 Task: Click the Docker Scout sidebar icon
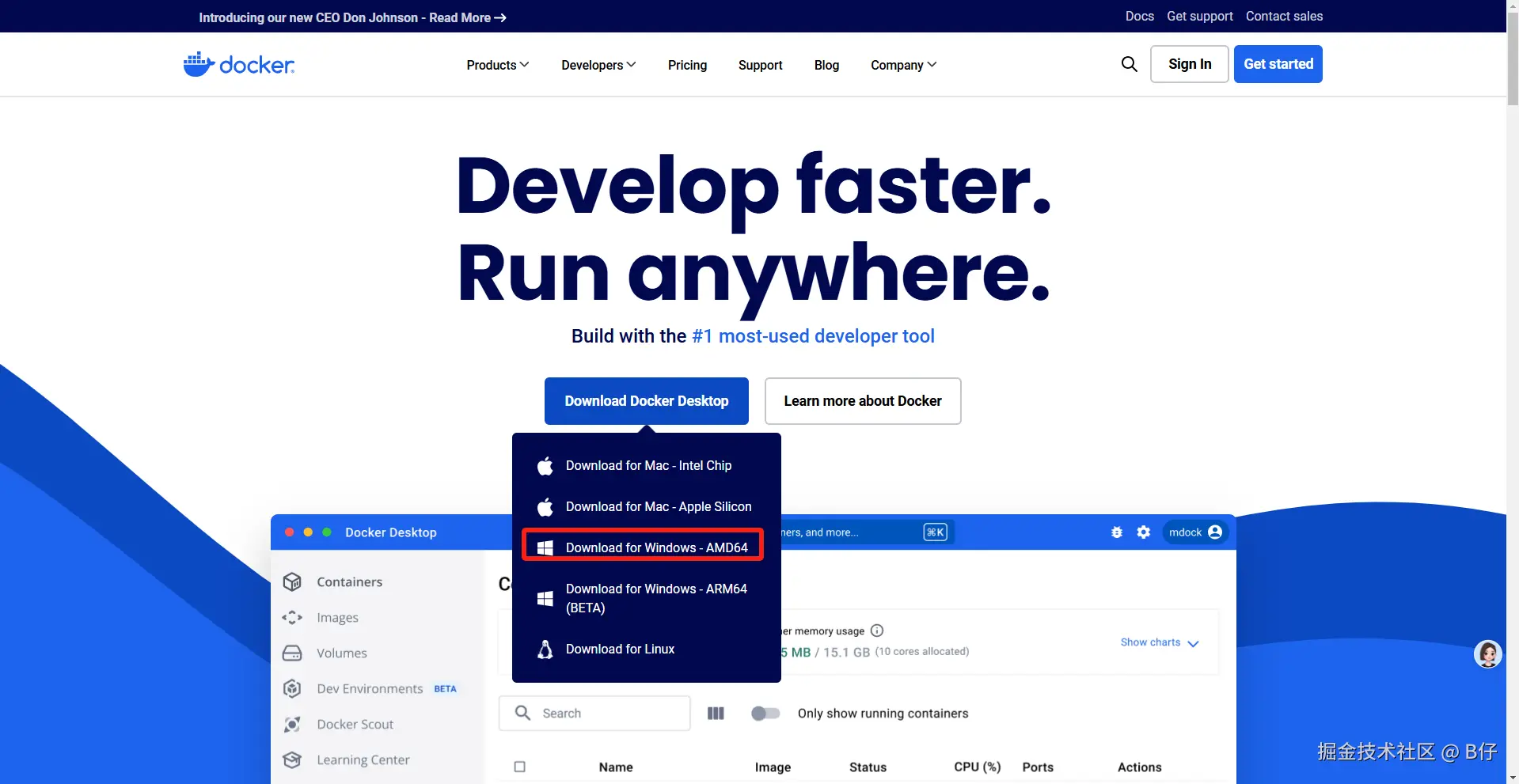(x=292, y=725)
